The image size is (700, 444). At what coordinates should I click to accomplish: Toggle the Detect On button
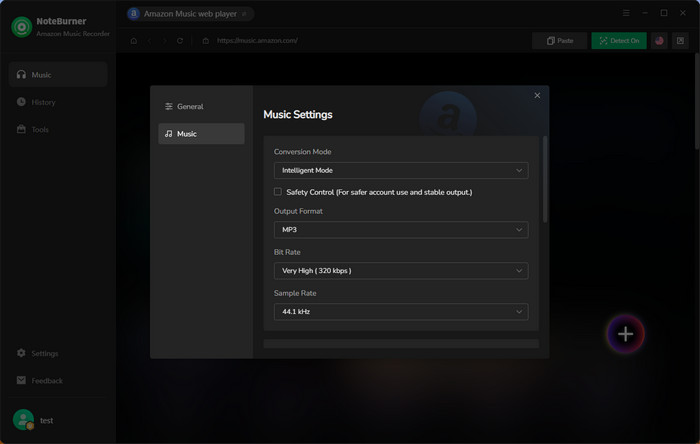point(619,41)
